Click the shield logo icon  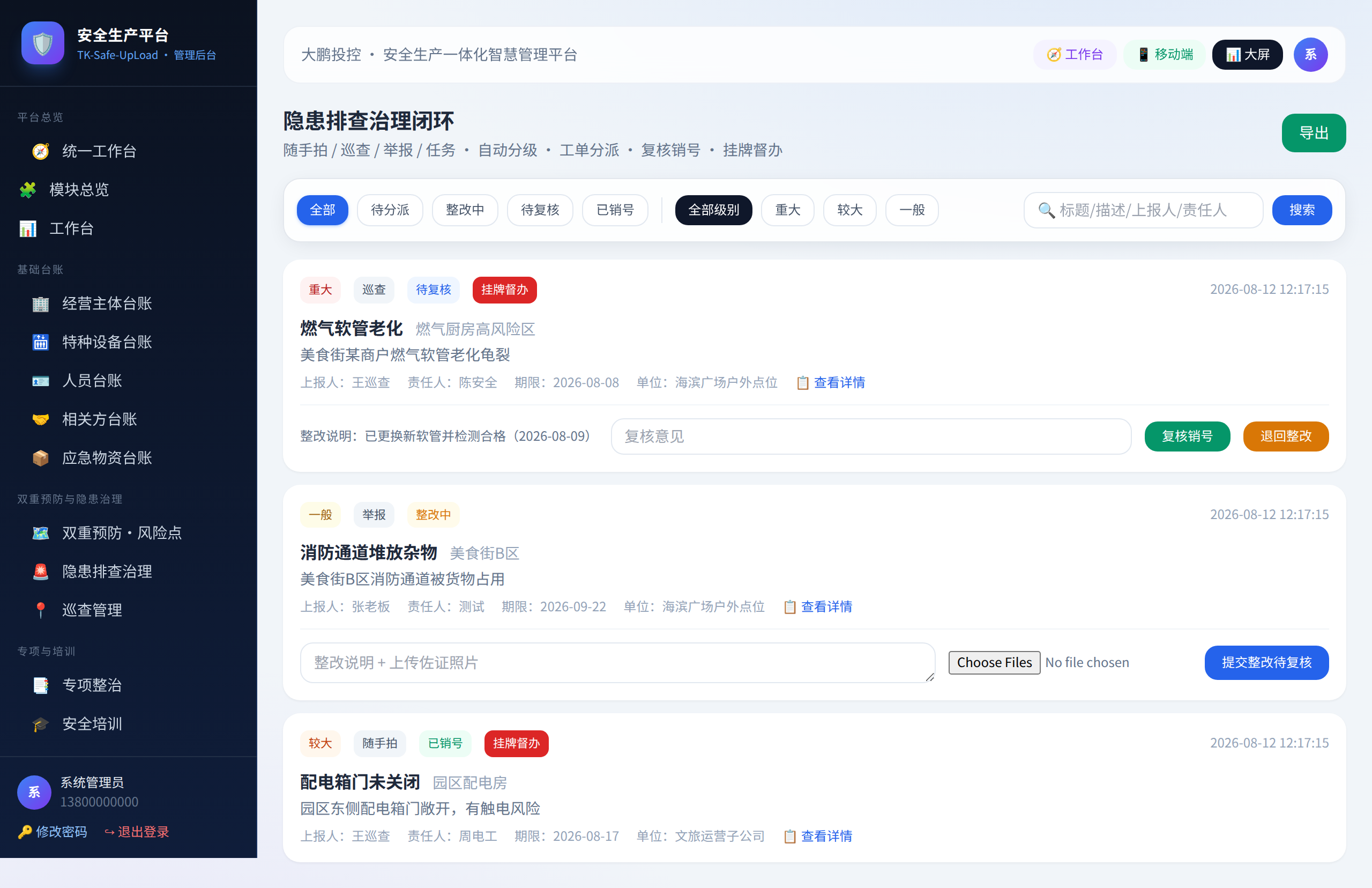click(43, 43)
